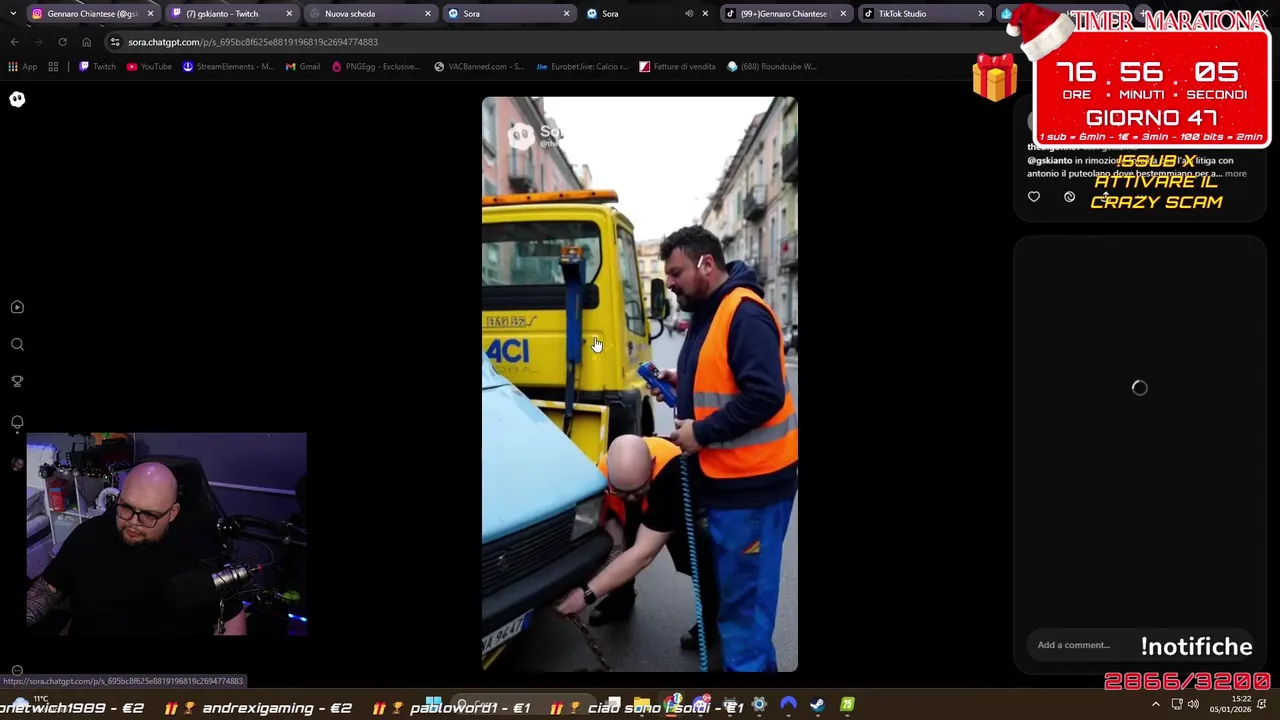Open the Sora sidebar search icon
The image size is (1280, 720).
click(17, 344)
